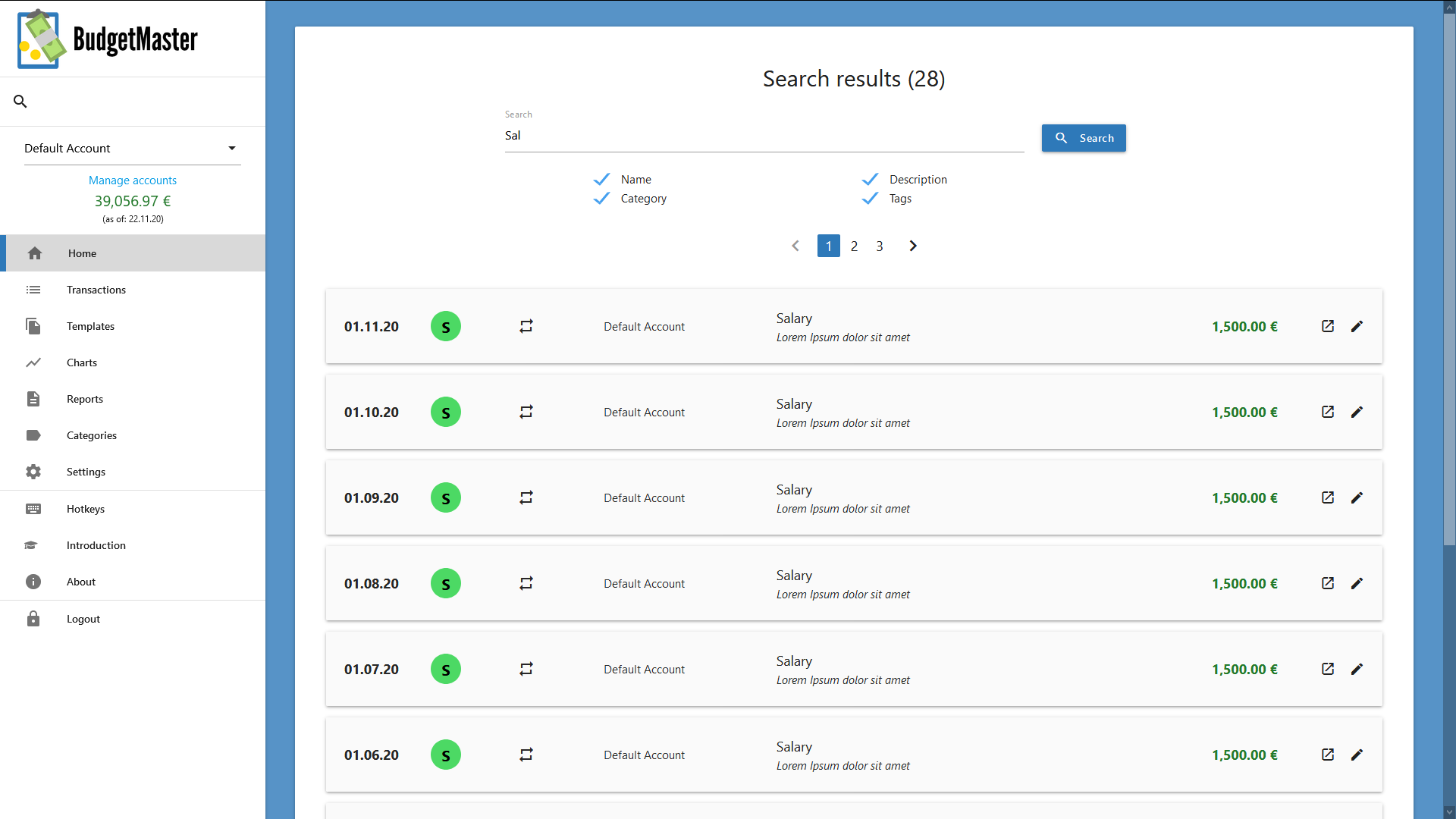The width and height of the screenshot is (1456, 819).
Task: Click the Search results (28) heading
Action: tap(854, 79)
